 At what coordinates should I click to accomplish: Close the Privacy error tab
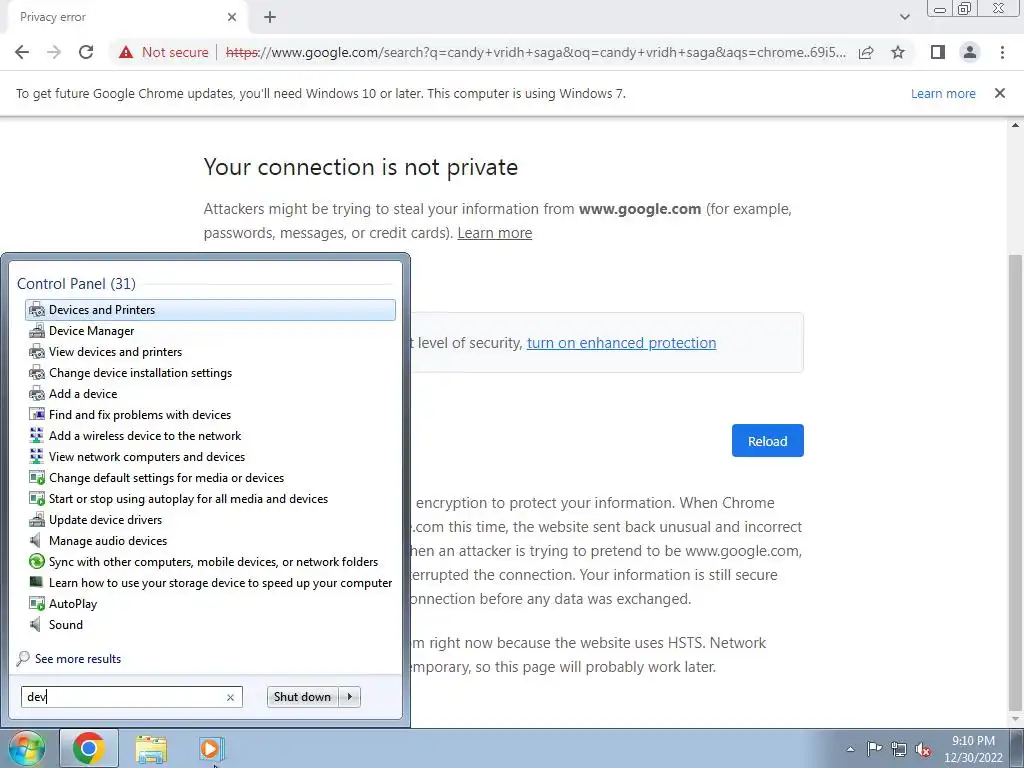[x=232, y=17]
